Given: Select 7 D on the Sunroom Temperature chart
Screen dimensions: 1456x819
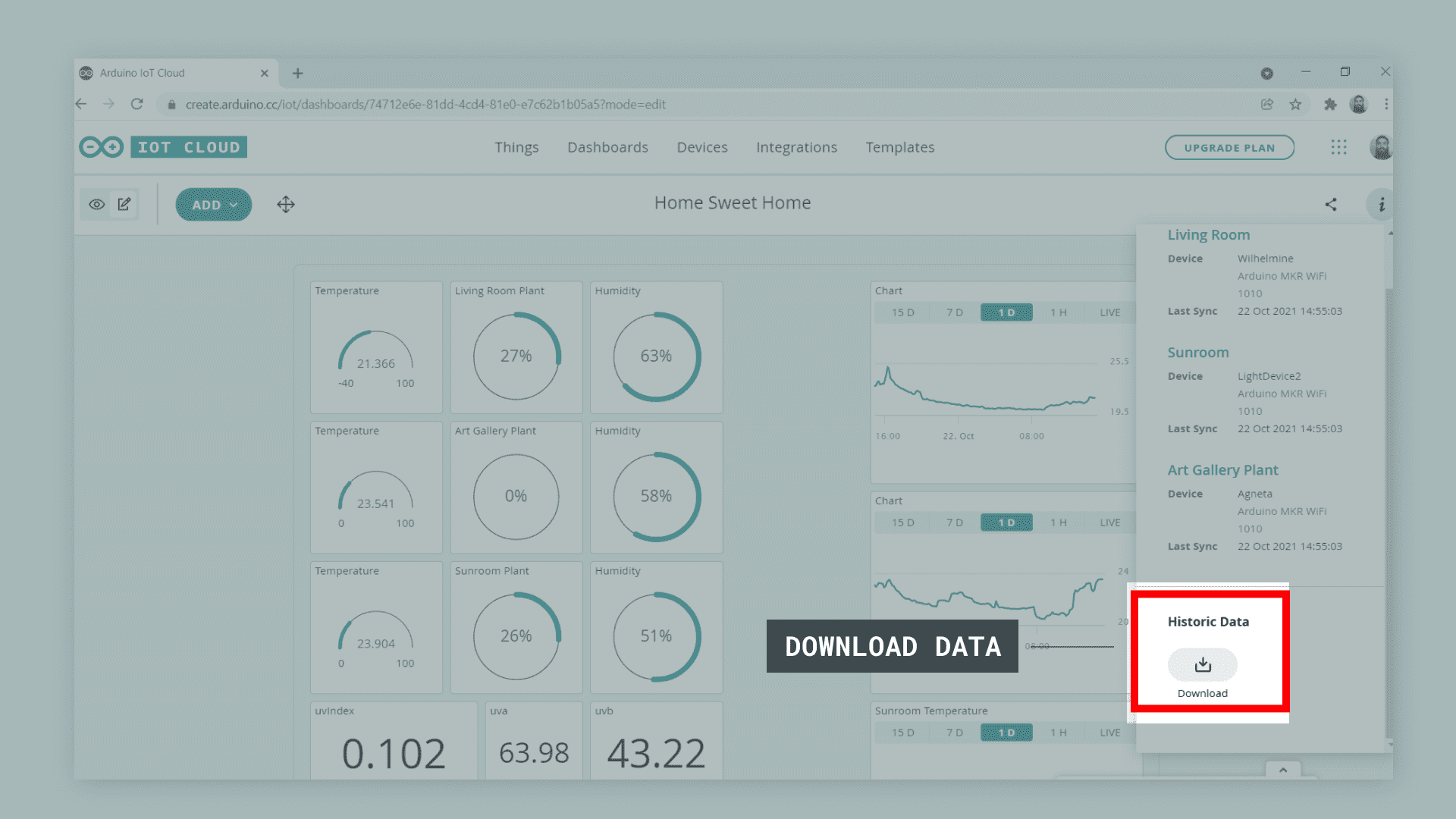Looking at the screenshot, I should (x=954, y=733).
